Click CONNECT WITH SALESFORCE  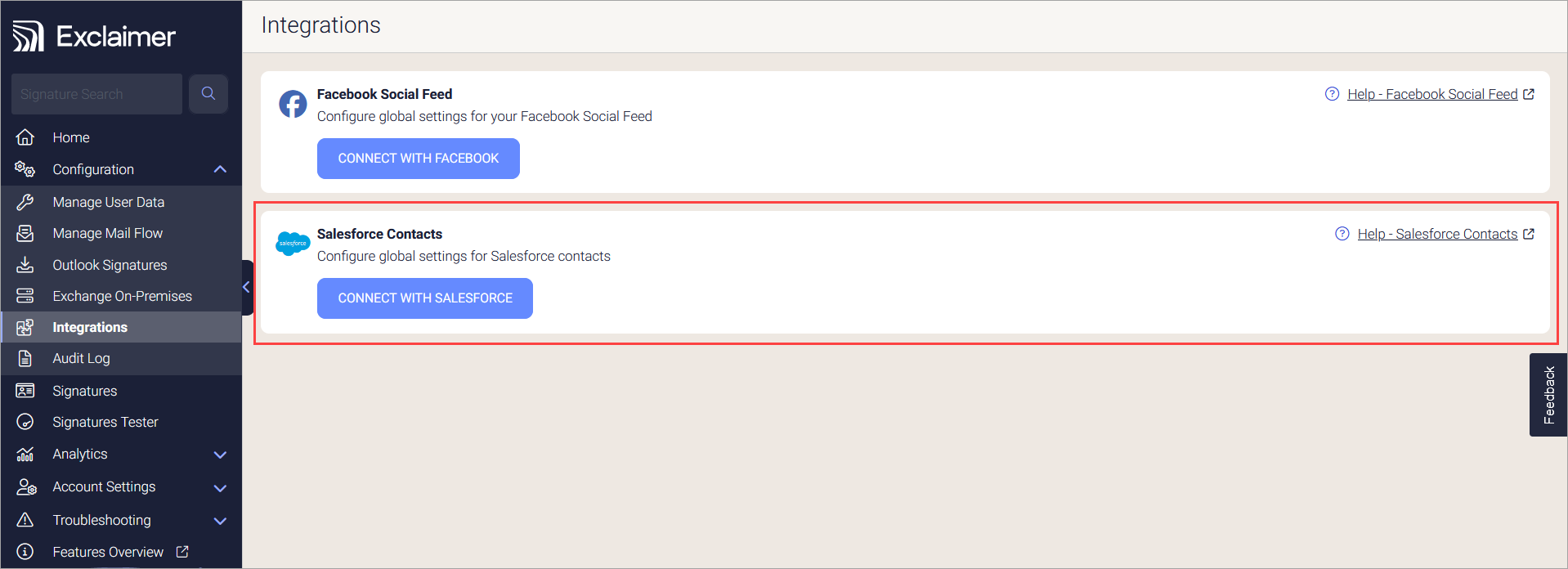424,298
